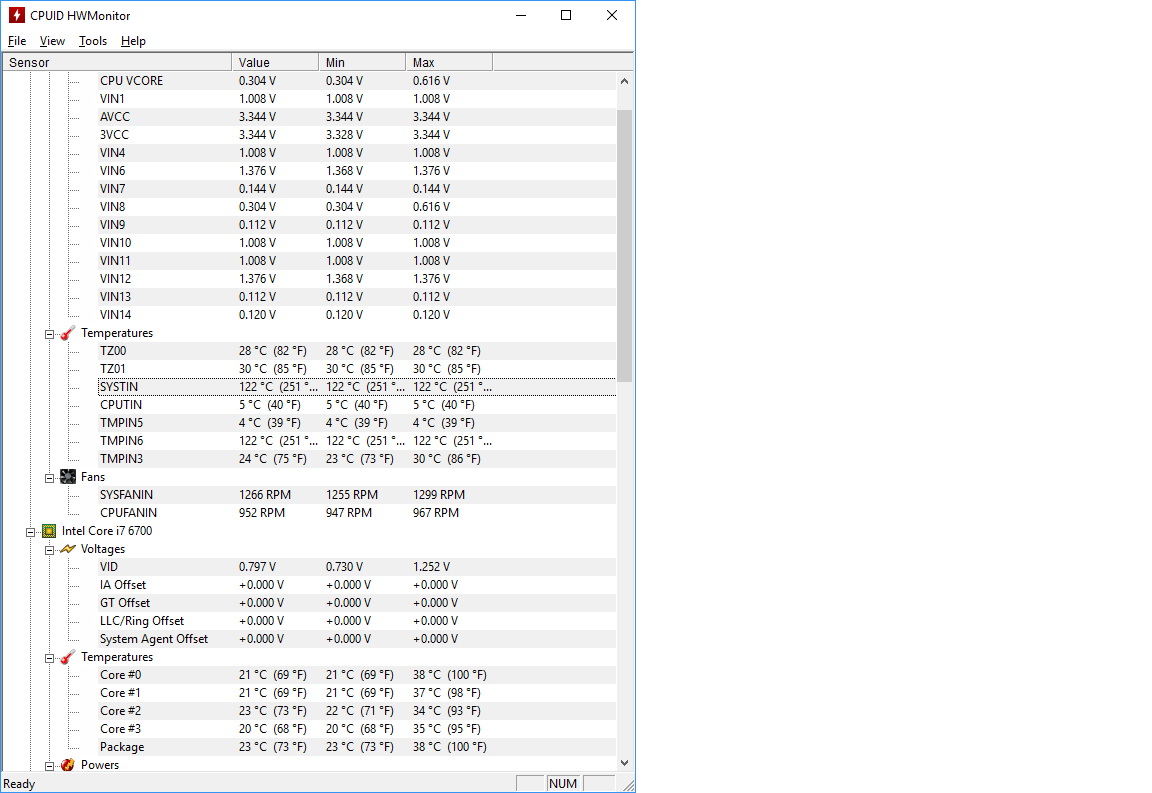Click the Value column header
The width and height of the screenshot is (1152, 793).
click(276, 62)
